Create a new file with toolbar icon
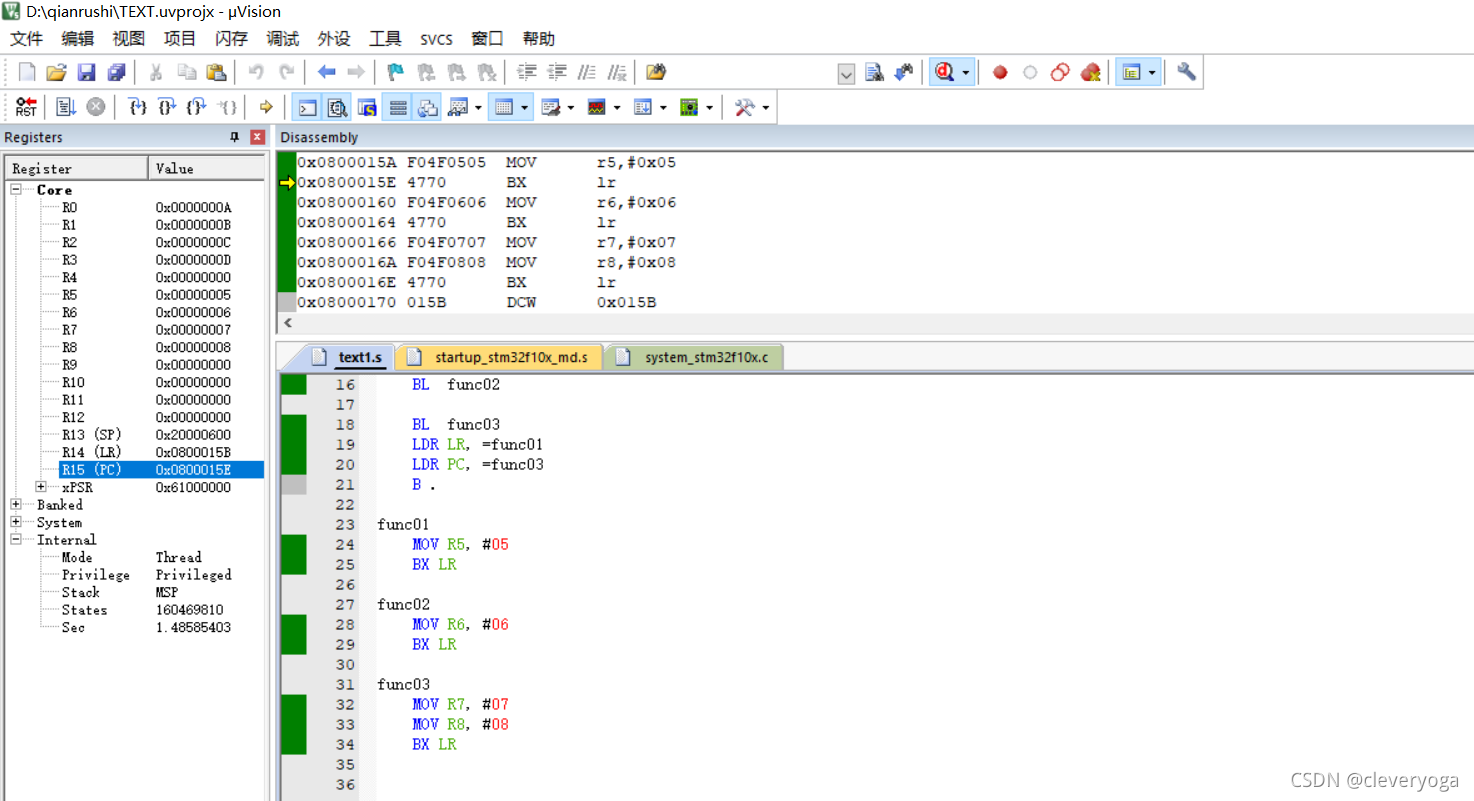The height and width of the screenshot is (801, 1474). [x=27, y=72]
